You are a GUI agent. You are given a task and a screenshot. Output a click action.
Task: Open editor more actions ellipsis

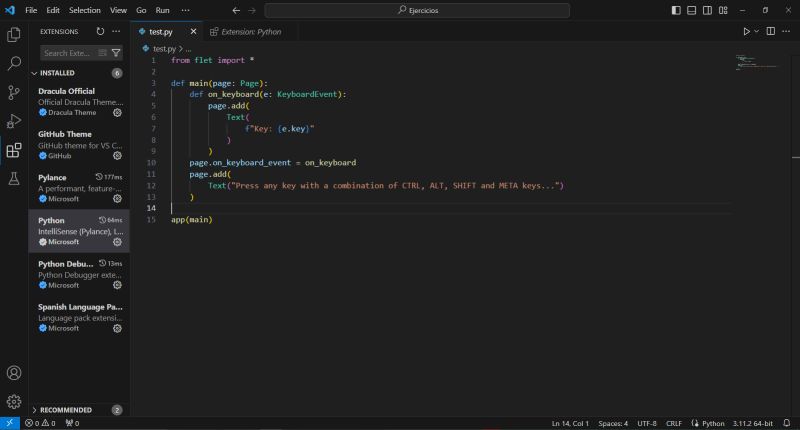[786, 32]
